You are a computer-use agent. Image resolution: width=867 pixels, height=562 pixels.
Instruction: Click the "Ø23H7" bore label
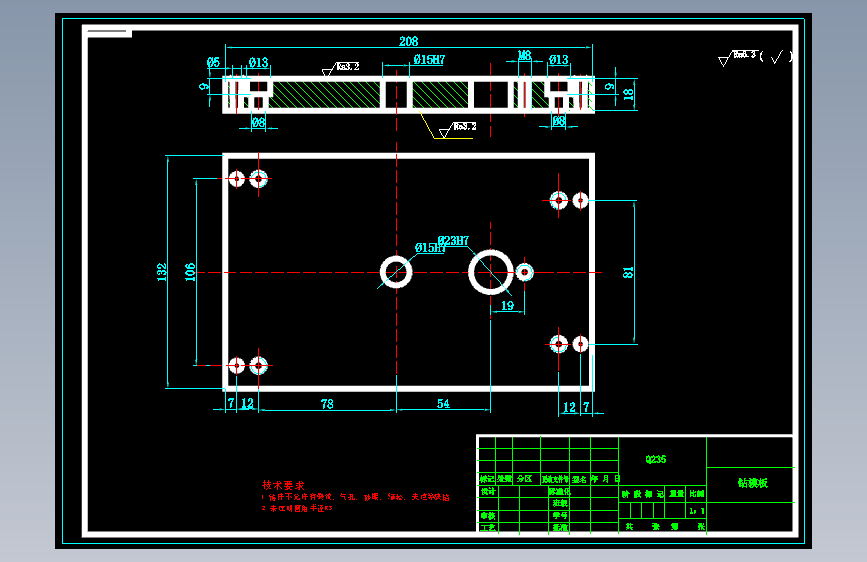point(453,241)
